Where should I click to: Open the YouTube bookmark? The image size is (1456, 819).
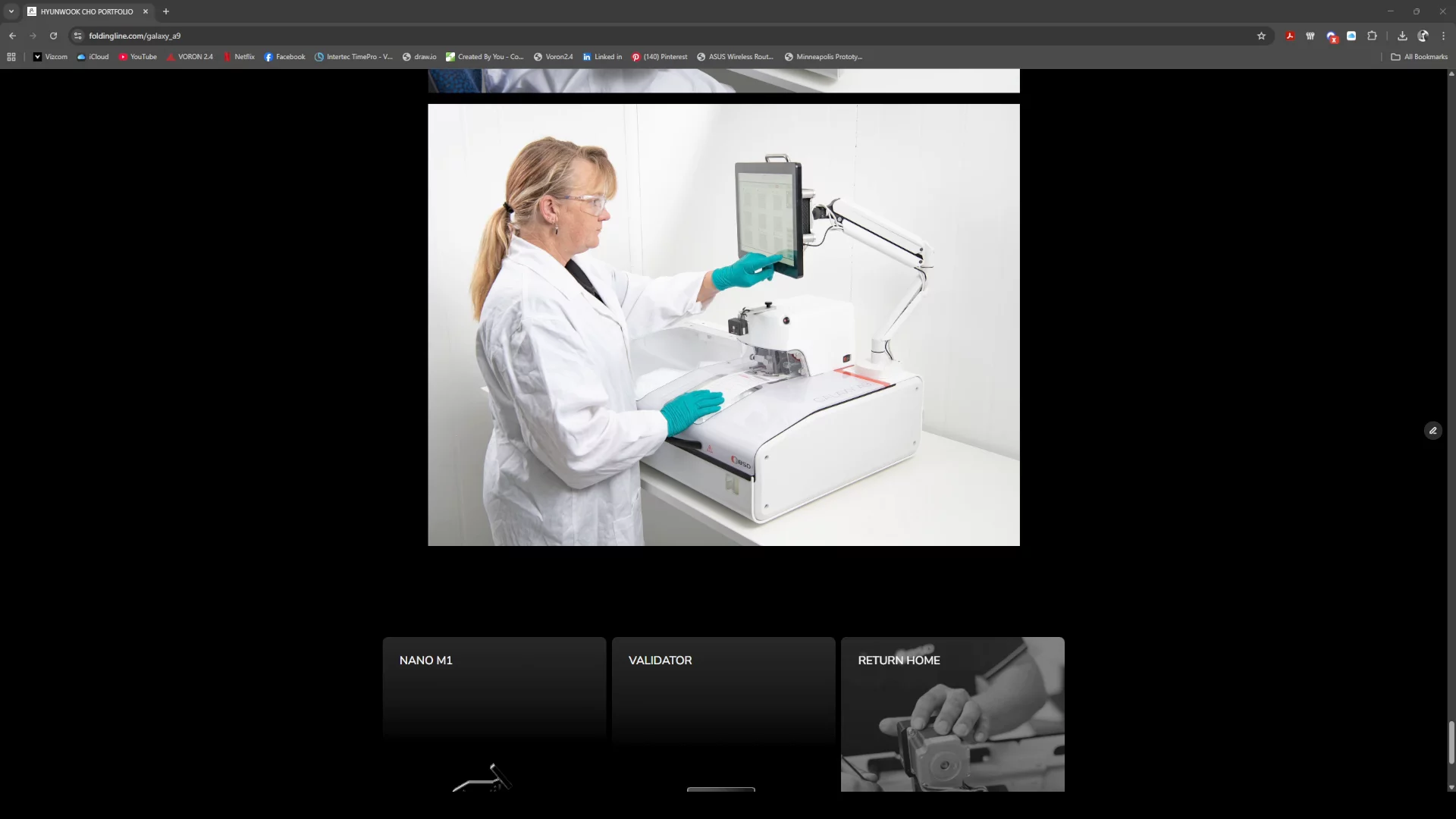point(137,57)
